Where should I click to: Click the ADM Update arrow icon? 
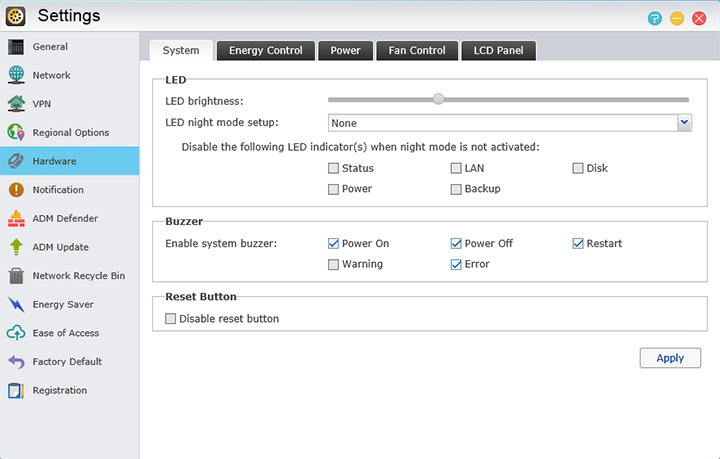point(16,247)
